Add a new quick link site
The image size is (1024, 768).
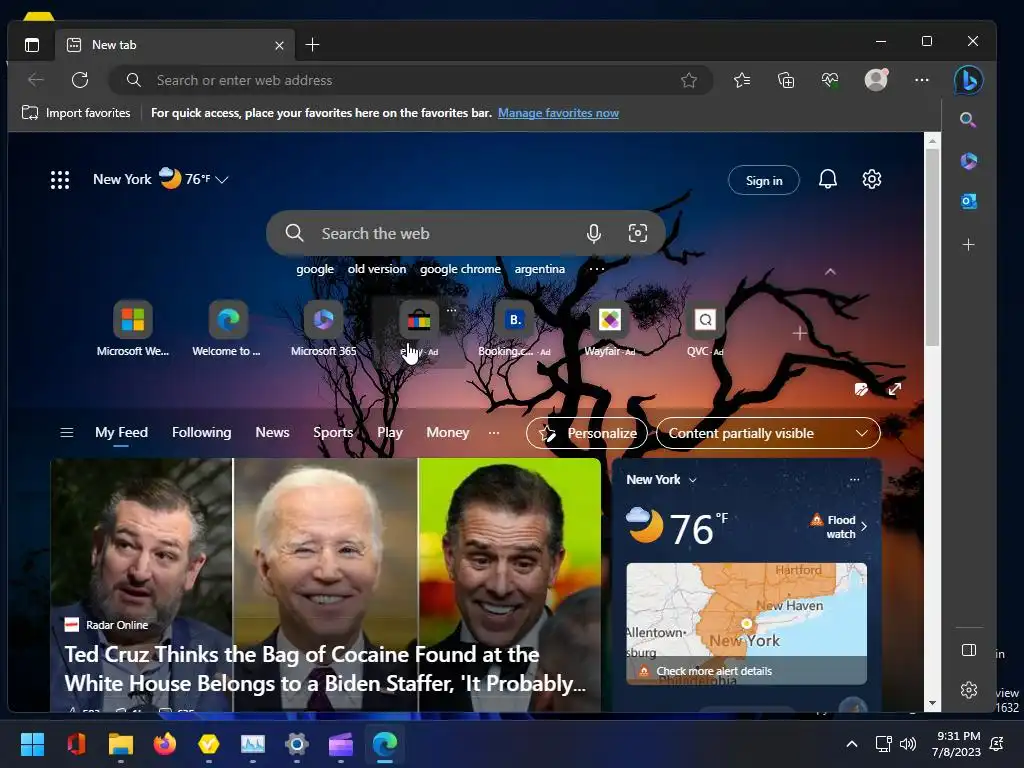[799, 333]
